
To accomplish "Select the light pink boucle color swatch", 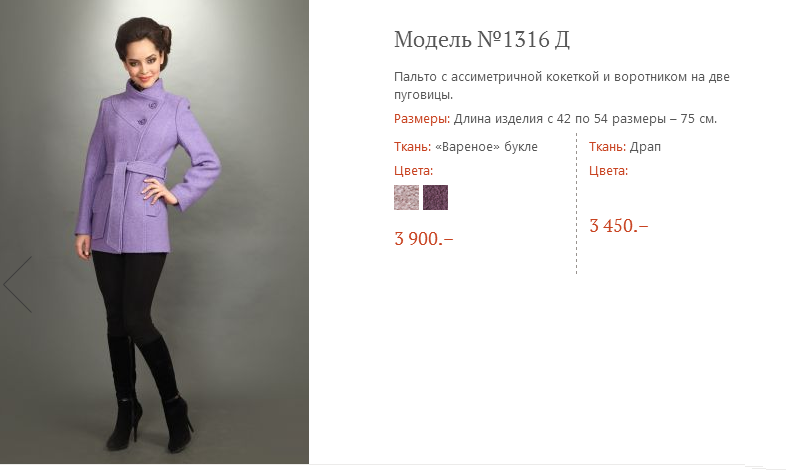I will [x=406, y=197].
